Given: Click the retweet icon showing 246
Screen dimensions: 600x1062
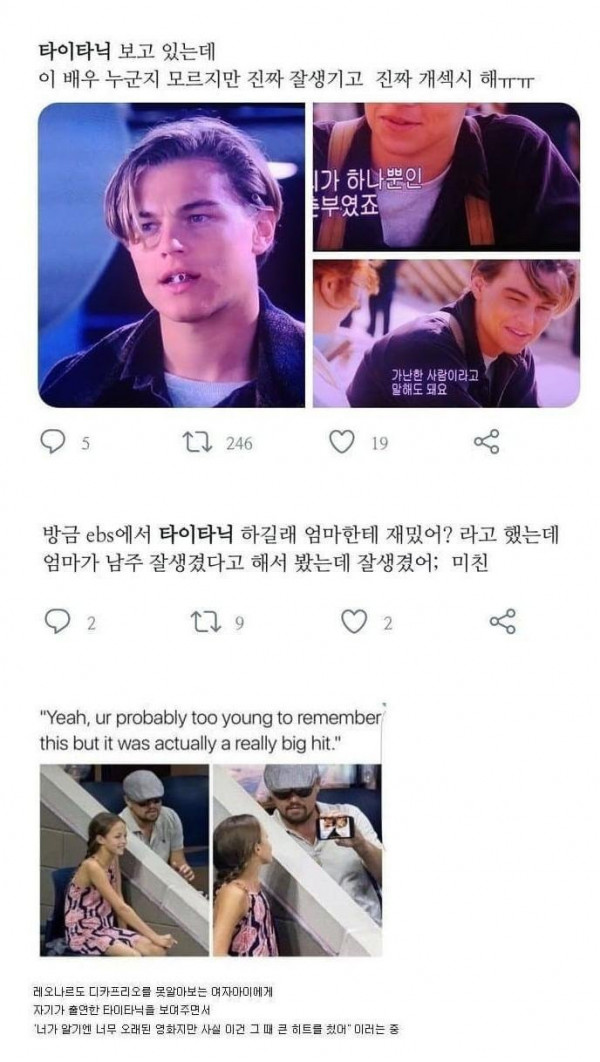Looking at the screenshot, I should (x=198, y=442).
